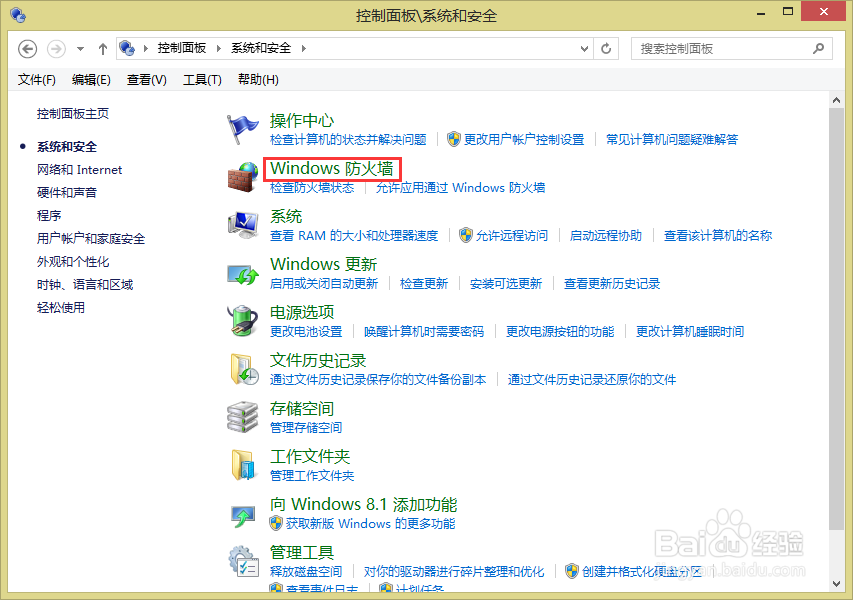Click the scrollbar down arrow
The image size is (853, 600).
(836, 584)
